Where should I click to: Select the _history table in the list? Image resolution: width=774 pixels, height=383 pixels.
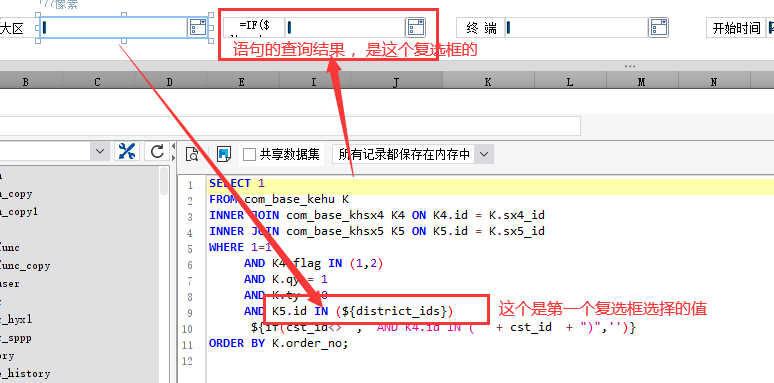pyautogui.click(x=25, y=374)
